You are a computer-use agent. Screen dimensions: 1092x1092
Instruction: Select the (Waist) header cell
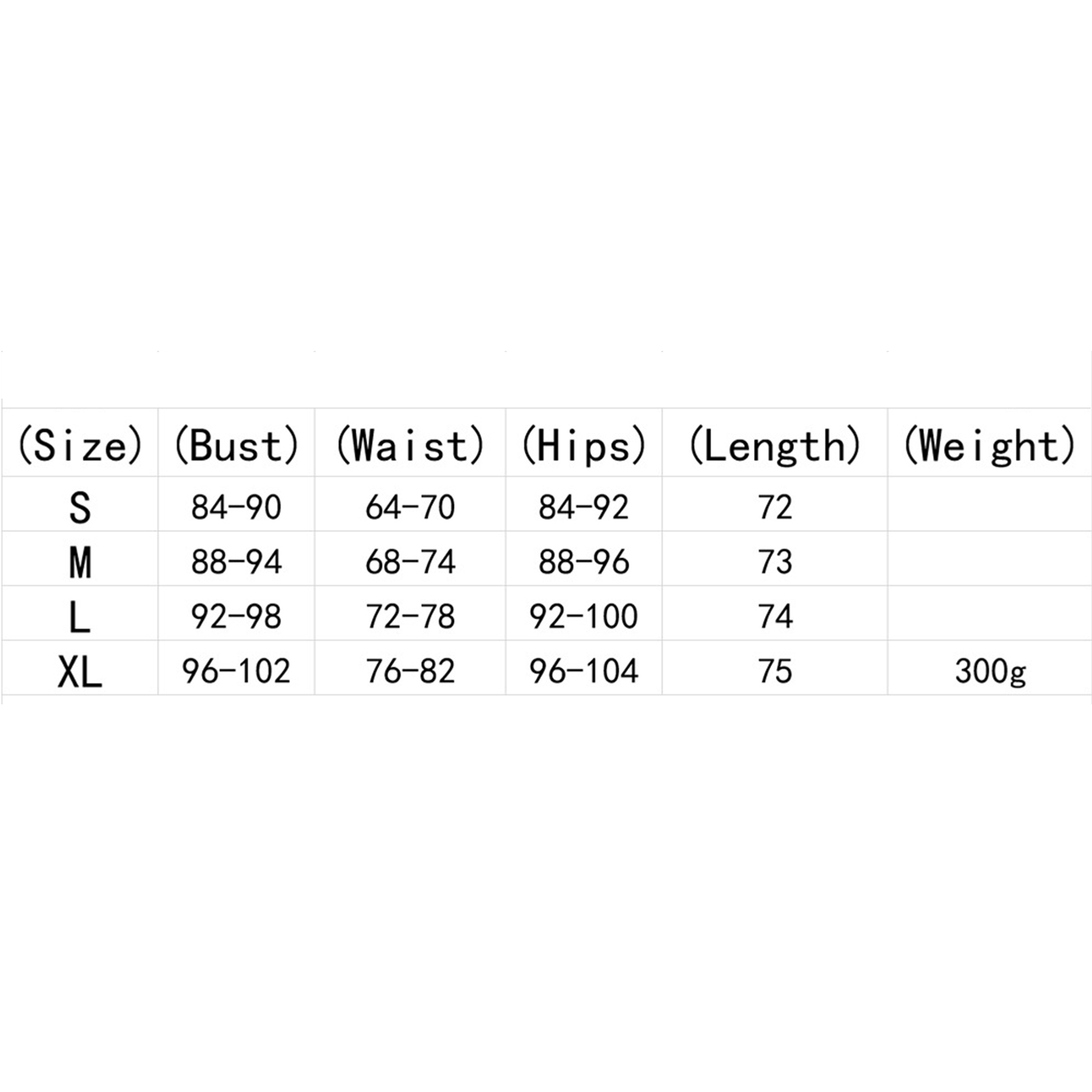409,446
